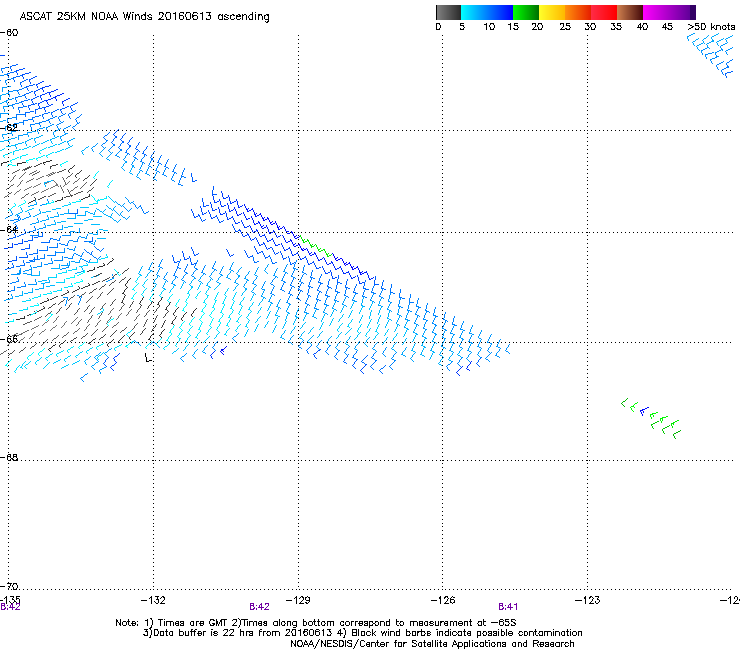Click the 8:42 time label between -132 and -129
Image resolution: width=740 pixels, height=650 pixels.
pos(260,607)
